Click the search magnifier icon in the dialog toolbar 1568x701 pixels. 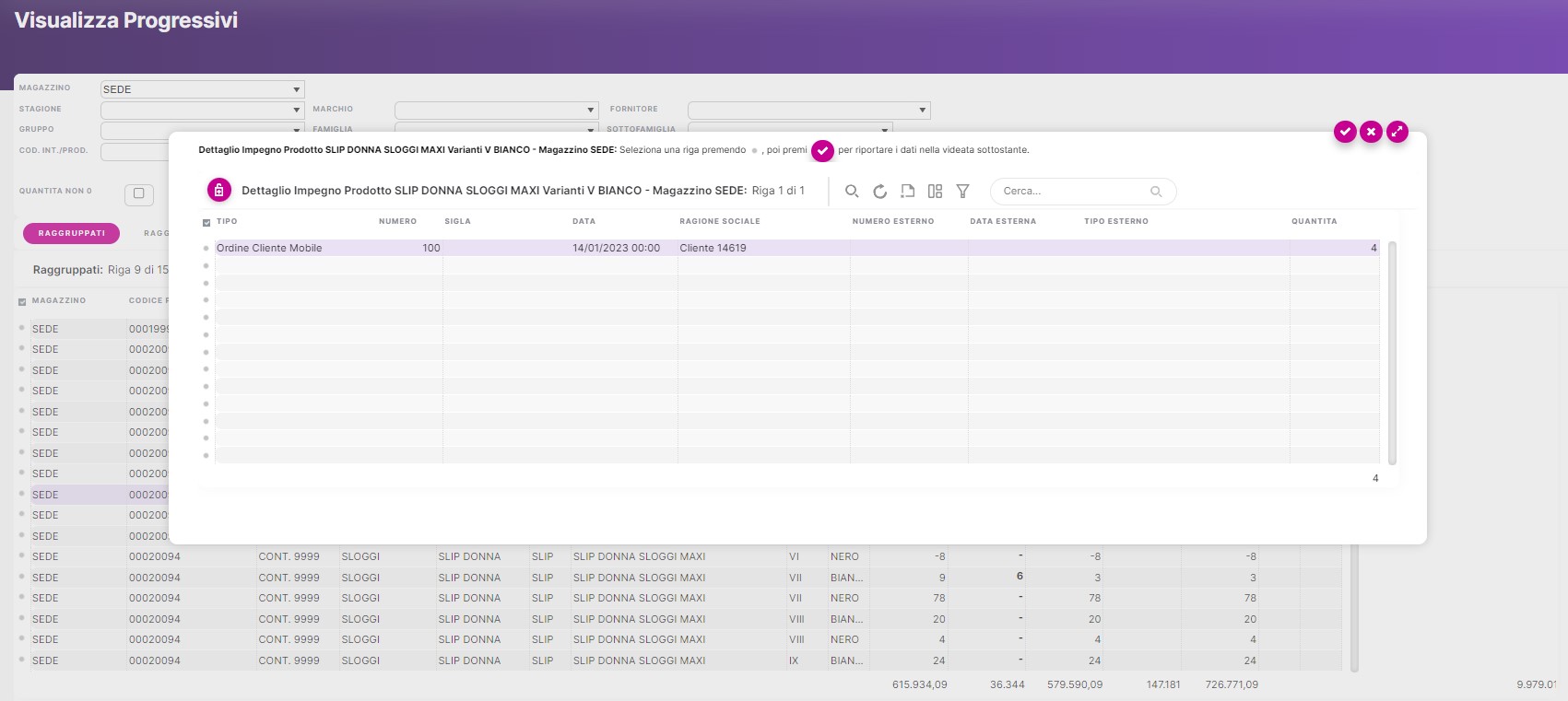852,191
